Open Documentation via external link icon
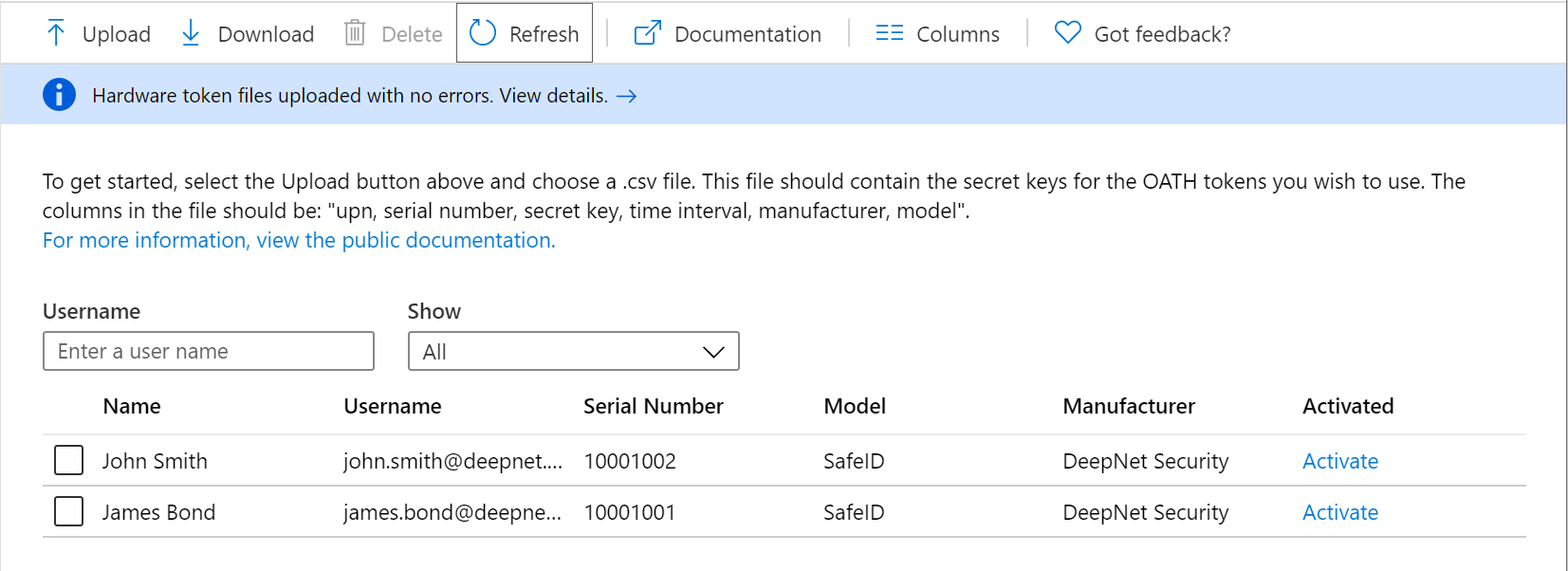The image size is (1568, 571). click(647, 33)
